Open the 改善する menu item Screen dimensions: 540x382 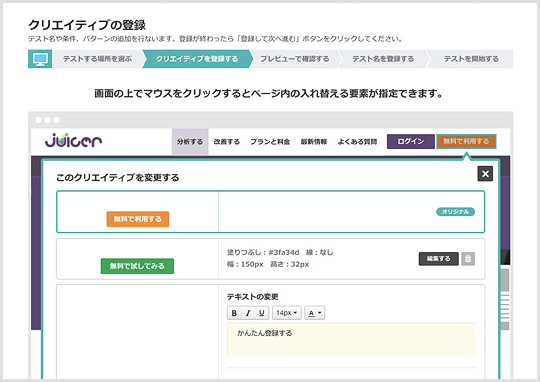227,142
